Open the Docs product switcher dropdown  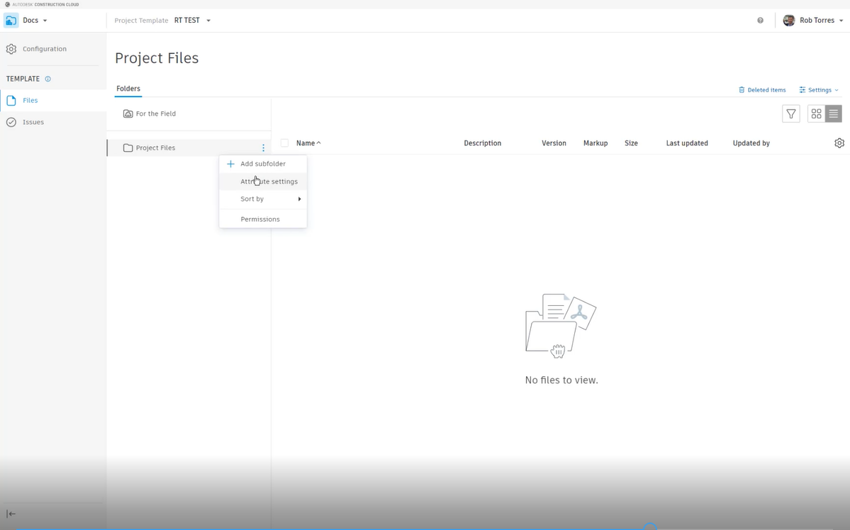35,21
